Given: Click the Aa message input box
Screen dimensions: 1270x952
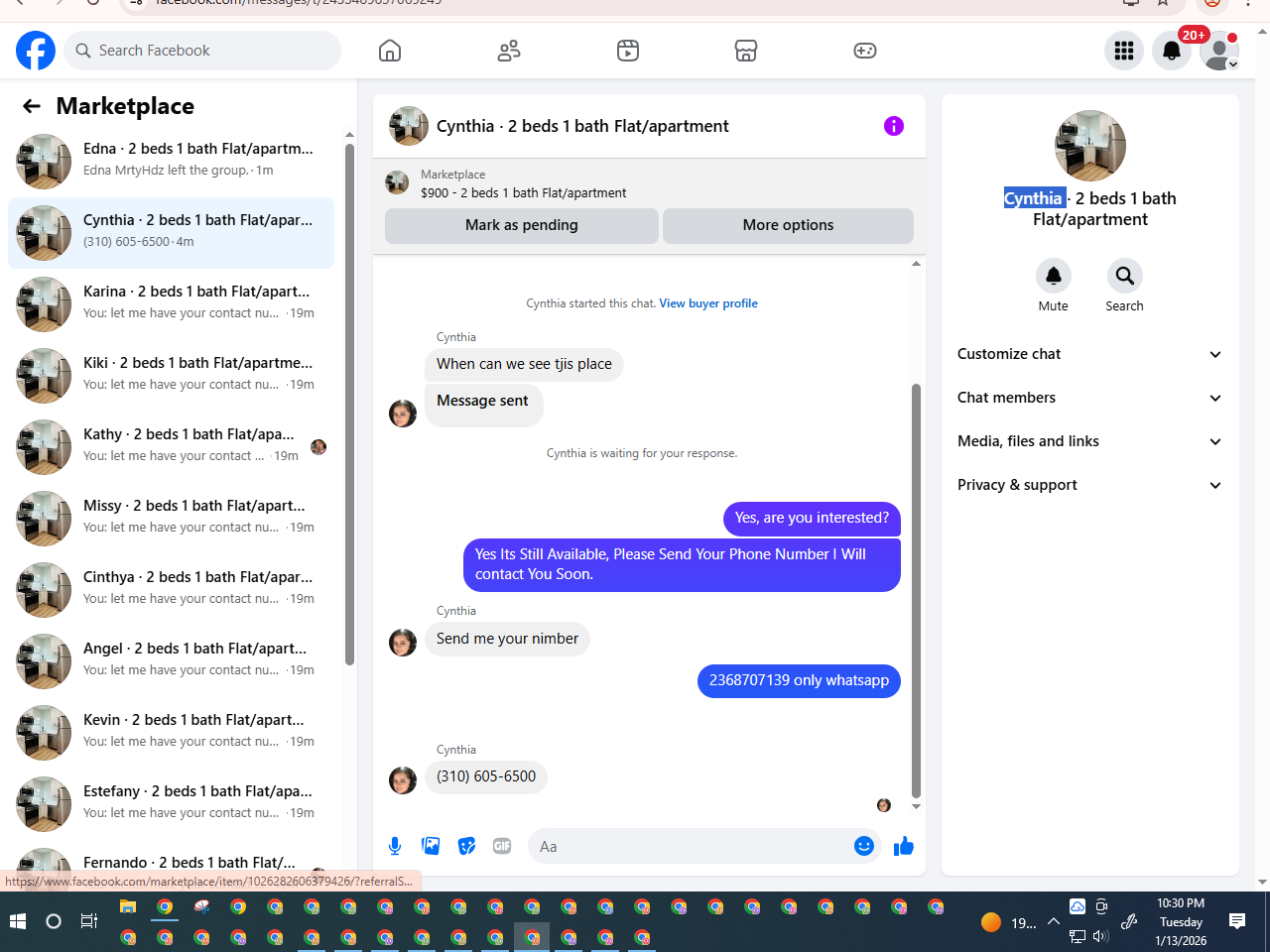Looking at the screenshot, I should click(693, 846).
